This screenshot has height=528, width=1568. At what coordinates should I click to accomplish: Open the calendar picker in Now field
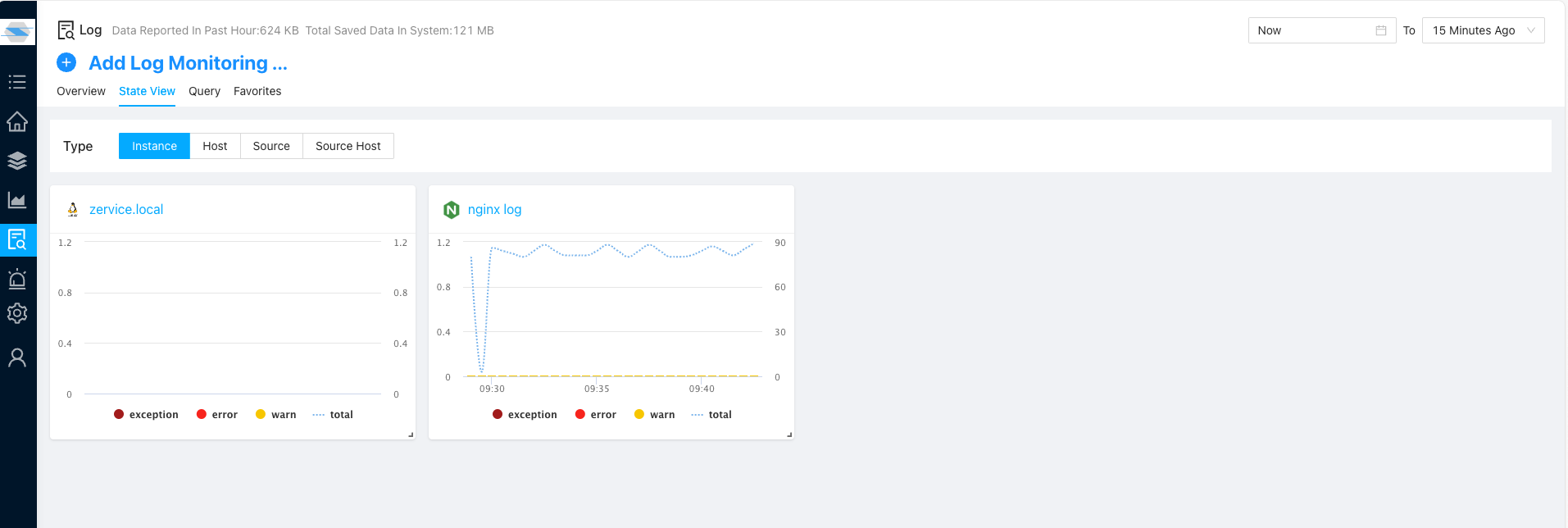1381,30
